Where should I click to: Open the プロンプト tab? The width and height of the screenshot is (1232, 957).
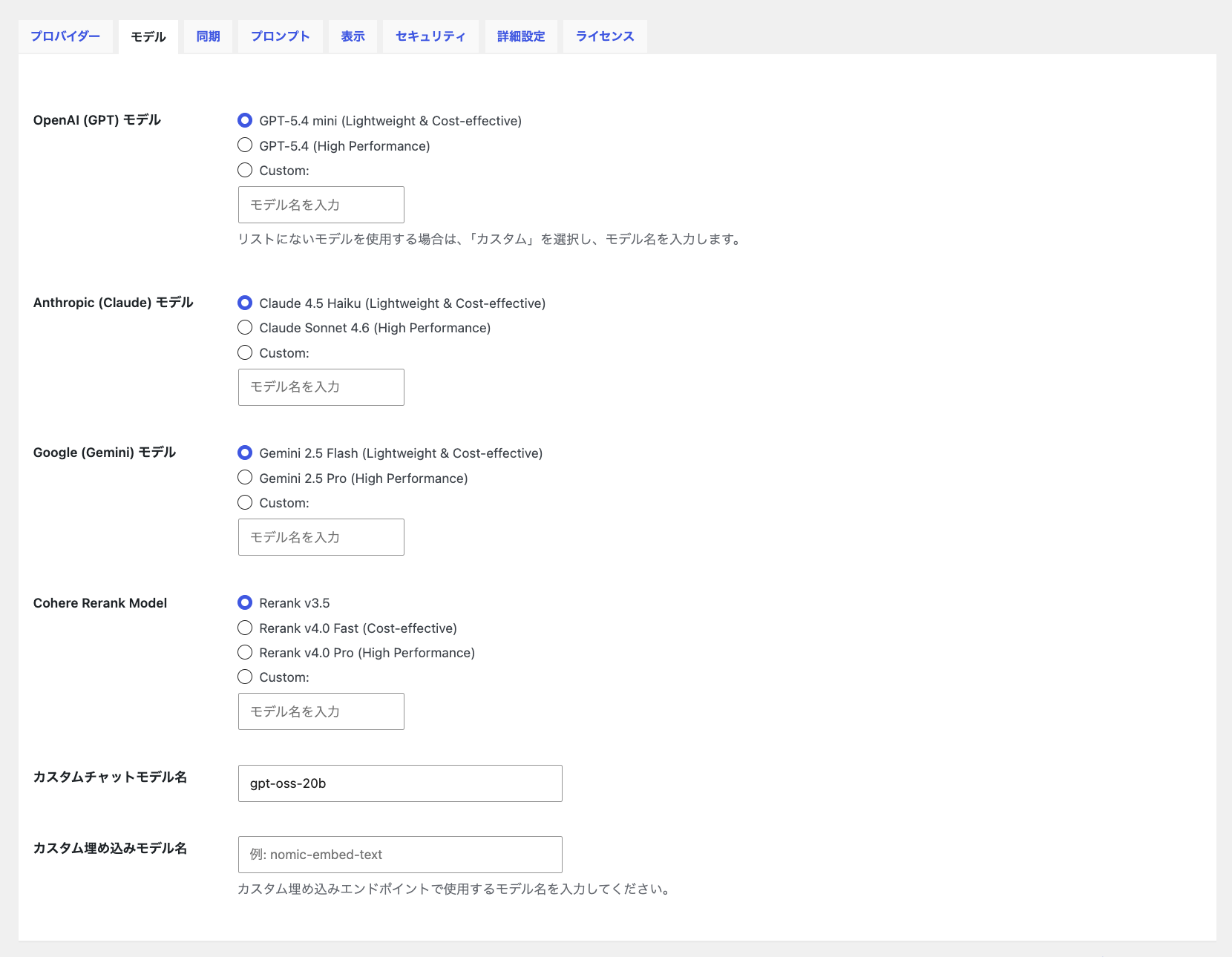[280, 36]
